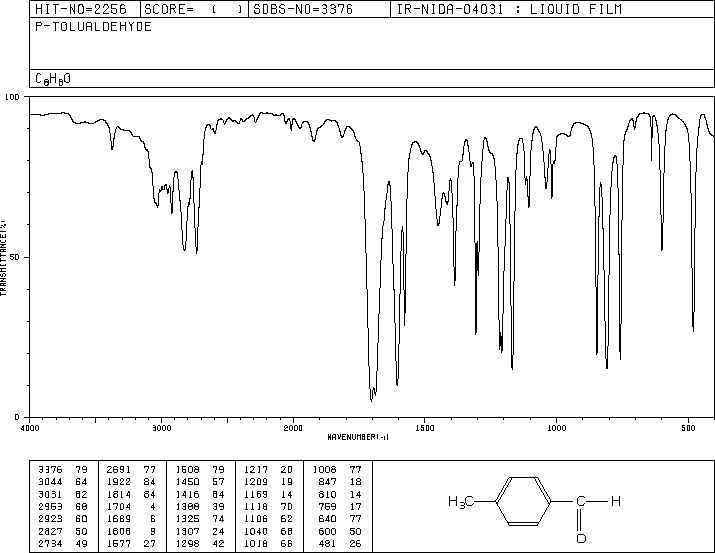The image size is (715, 553).
Task: Select the SCORE= header field
Action: point(193,9)
